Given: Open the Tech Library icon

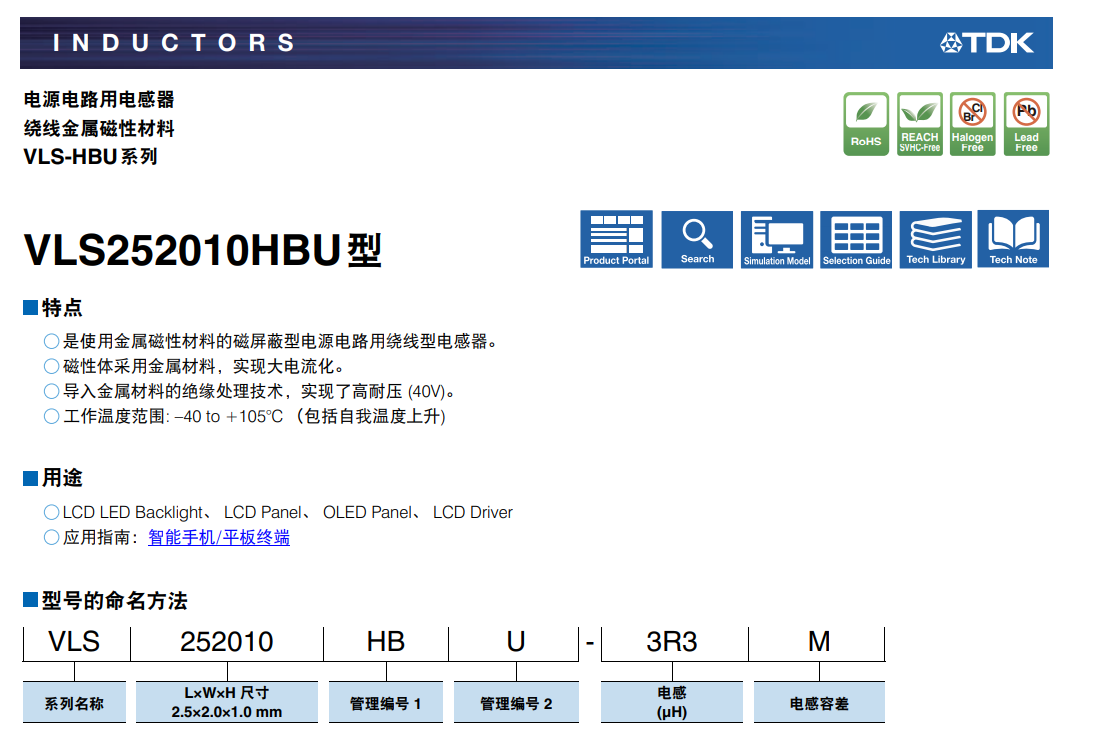Looking at the screenshot, I should (935, 239).
